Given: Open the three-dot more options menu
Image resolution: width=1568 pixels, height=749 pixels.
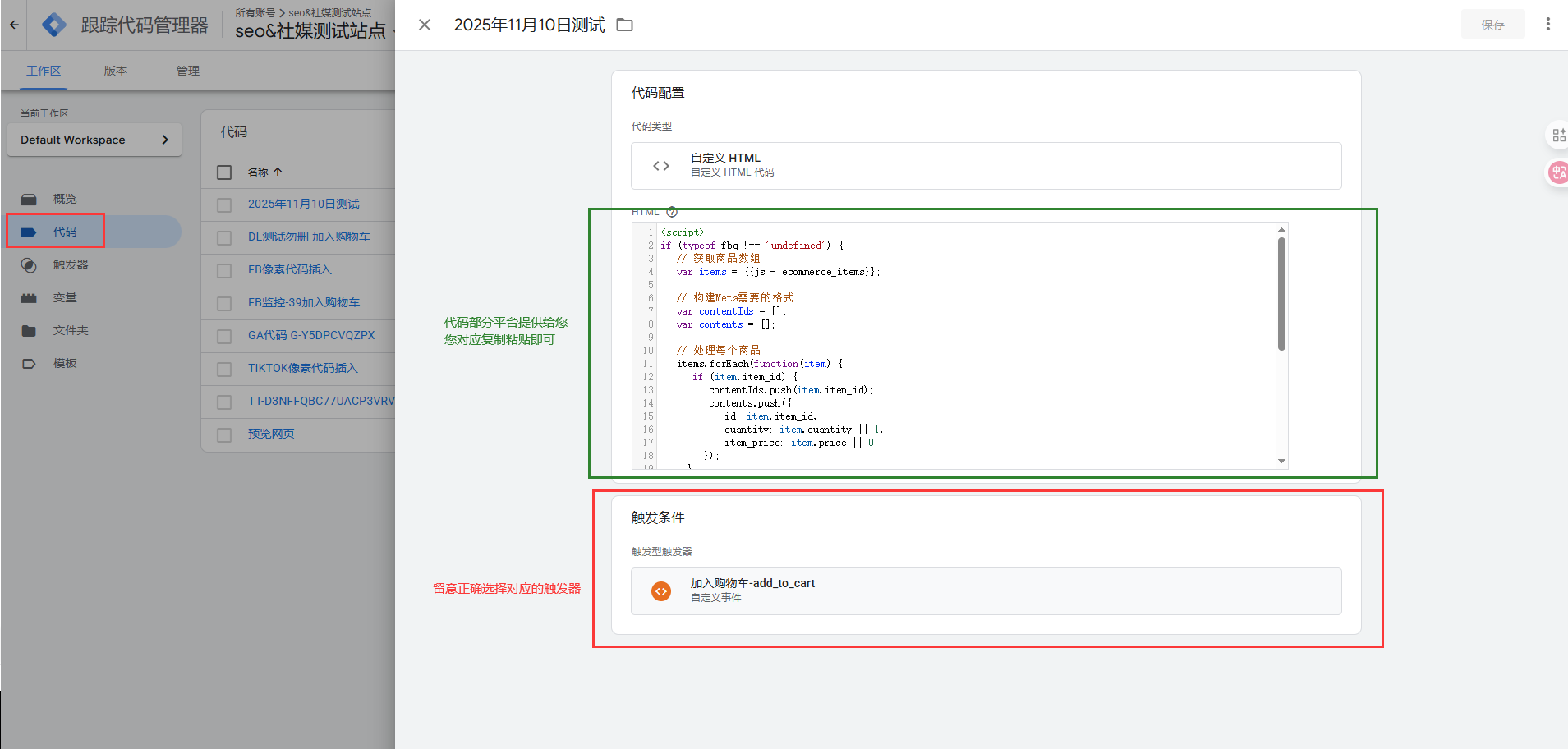Looking at the screenshot, I should [x=1547, y=25].
